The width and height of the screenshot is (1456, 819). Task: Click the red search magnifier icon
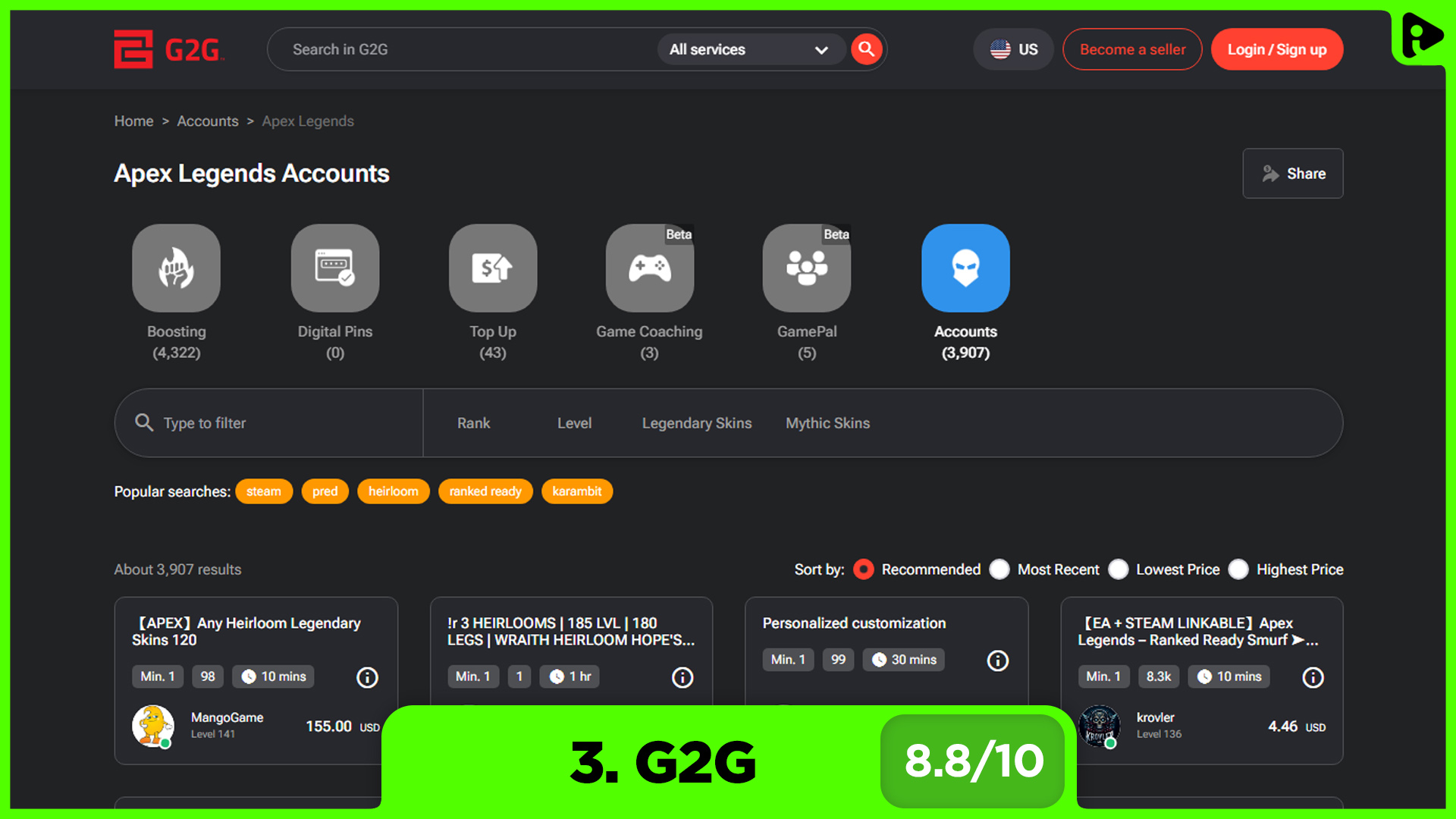point(866,49)
